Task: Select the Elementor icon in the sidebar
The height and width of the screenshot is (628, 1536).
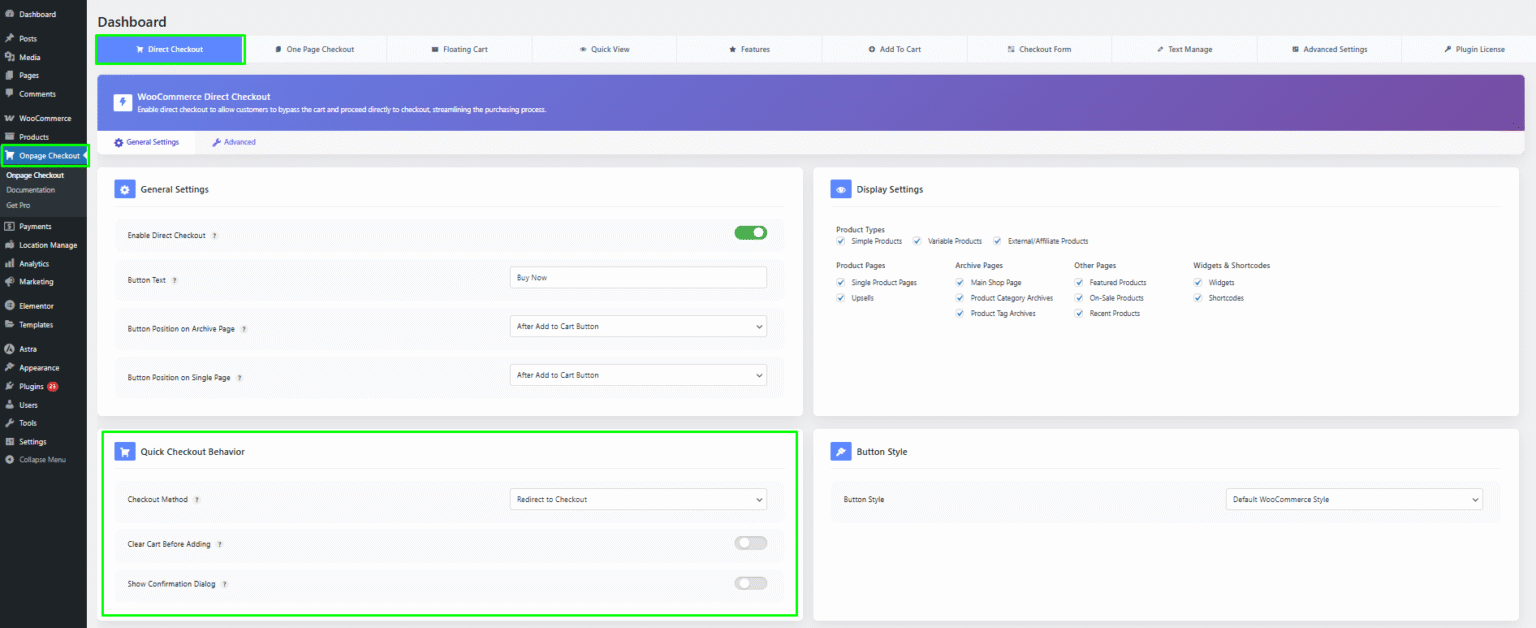Action: click(x=14, y=305)
